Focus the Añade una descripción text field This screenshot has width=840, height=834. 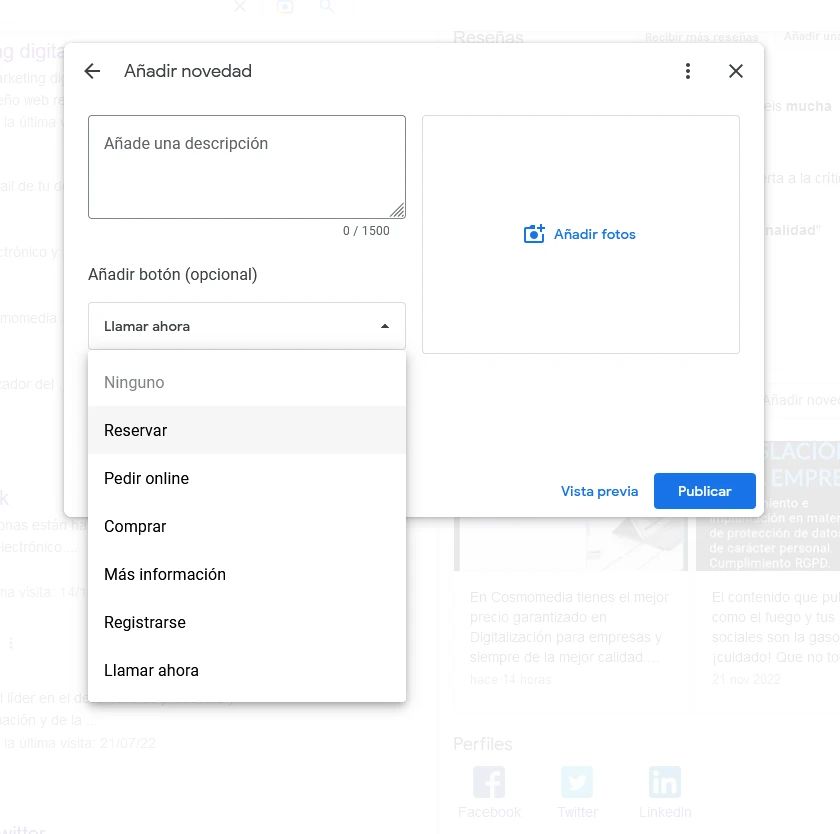click(246, 167)
